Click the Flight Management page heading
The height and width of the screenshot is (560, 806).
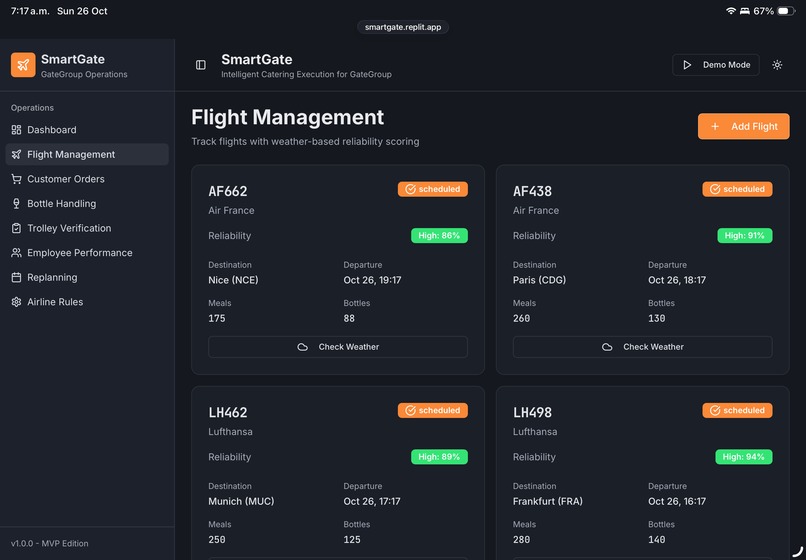[x=287, y=117]
